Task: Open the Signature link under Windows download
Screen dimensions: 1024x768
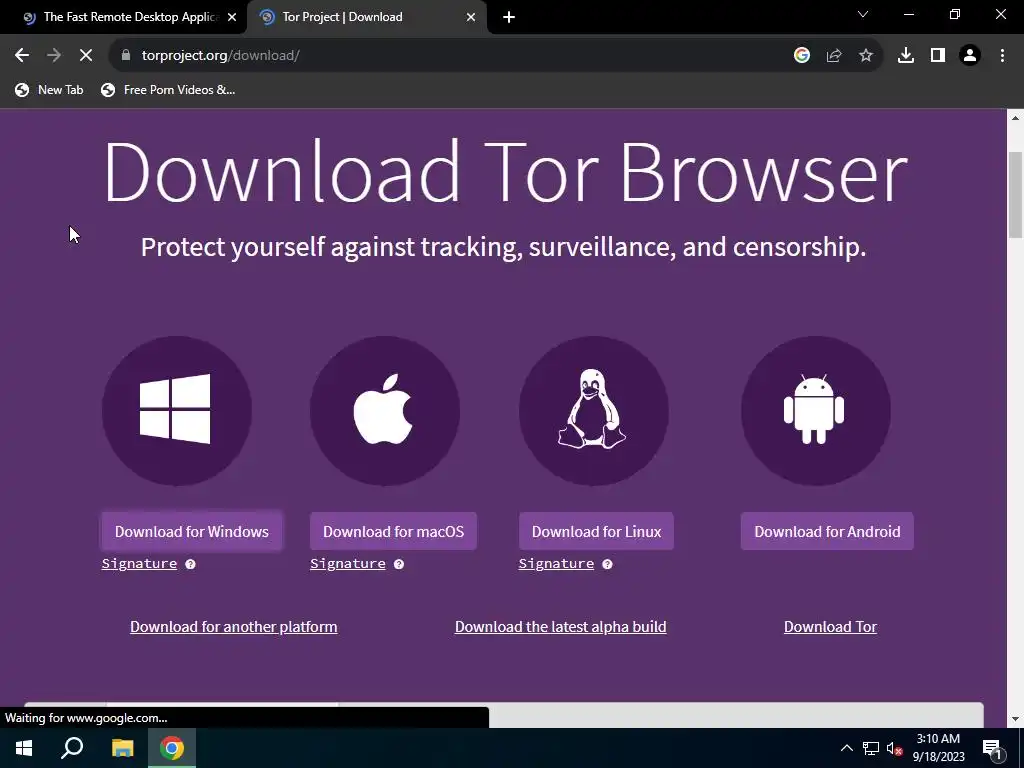Action: point(139,564)
